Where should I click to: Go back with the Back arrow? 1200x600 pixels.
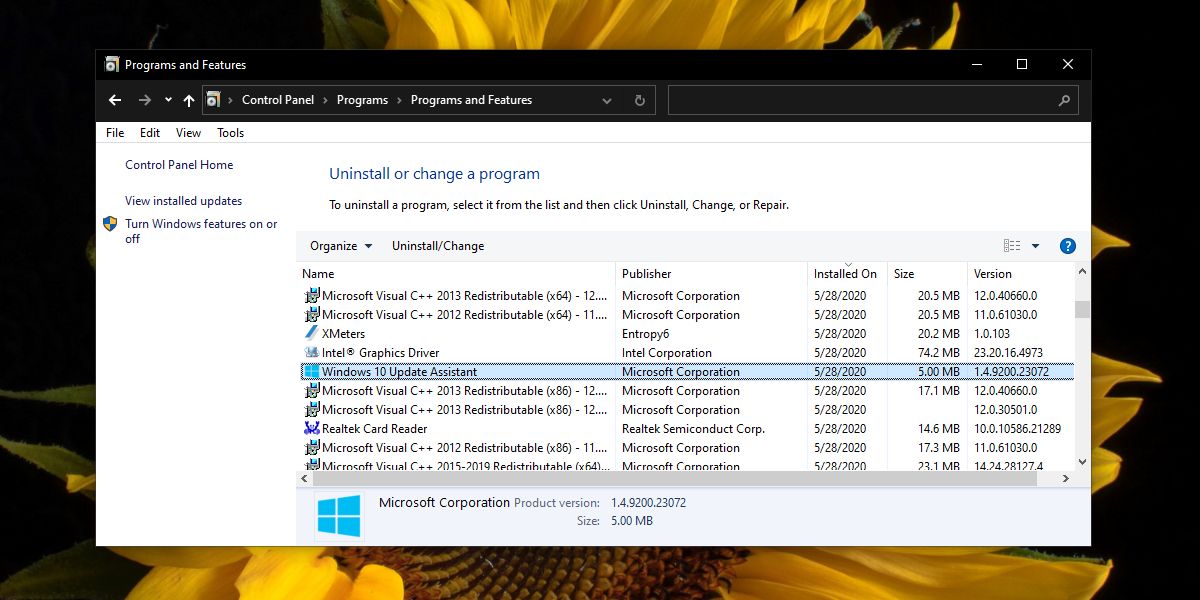point(115,100)
